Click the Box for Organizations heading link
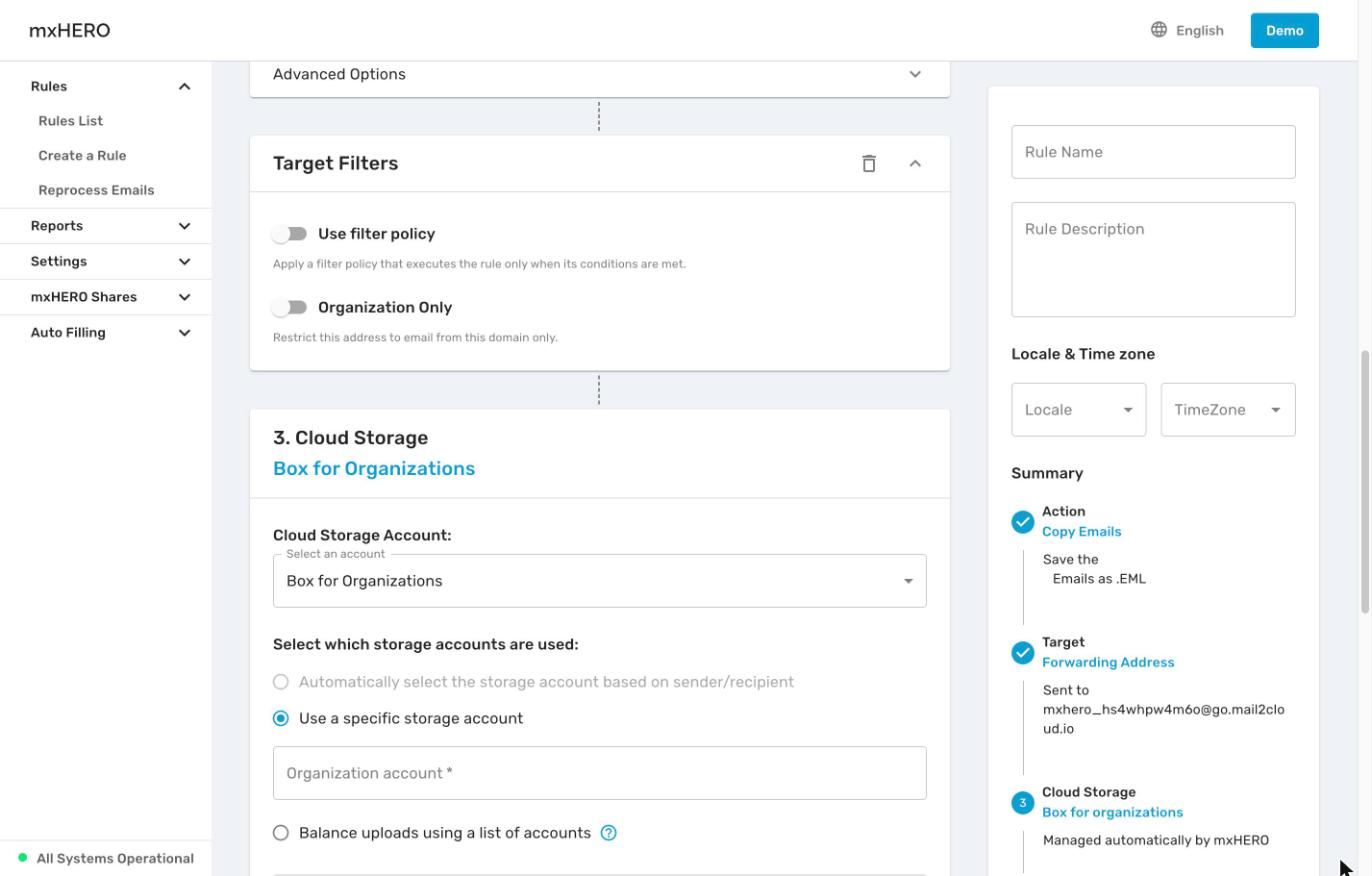Viewport: 1372px width, 876px height. (x=374, y=469)
